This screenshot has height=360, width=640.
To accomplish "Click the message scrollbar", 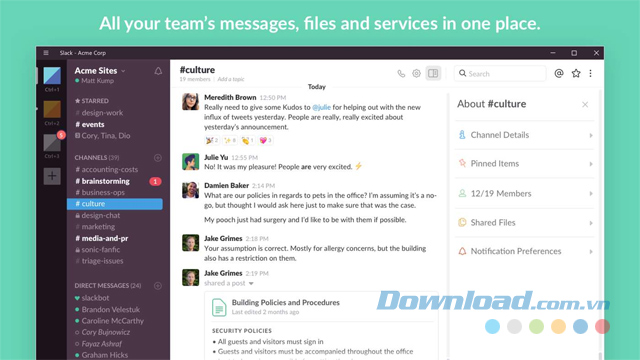I will (x=448, y=224).
